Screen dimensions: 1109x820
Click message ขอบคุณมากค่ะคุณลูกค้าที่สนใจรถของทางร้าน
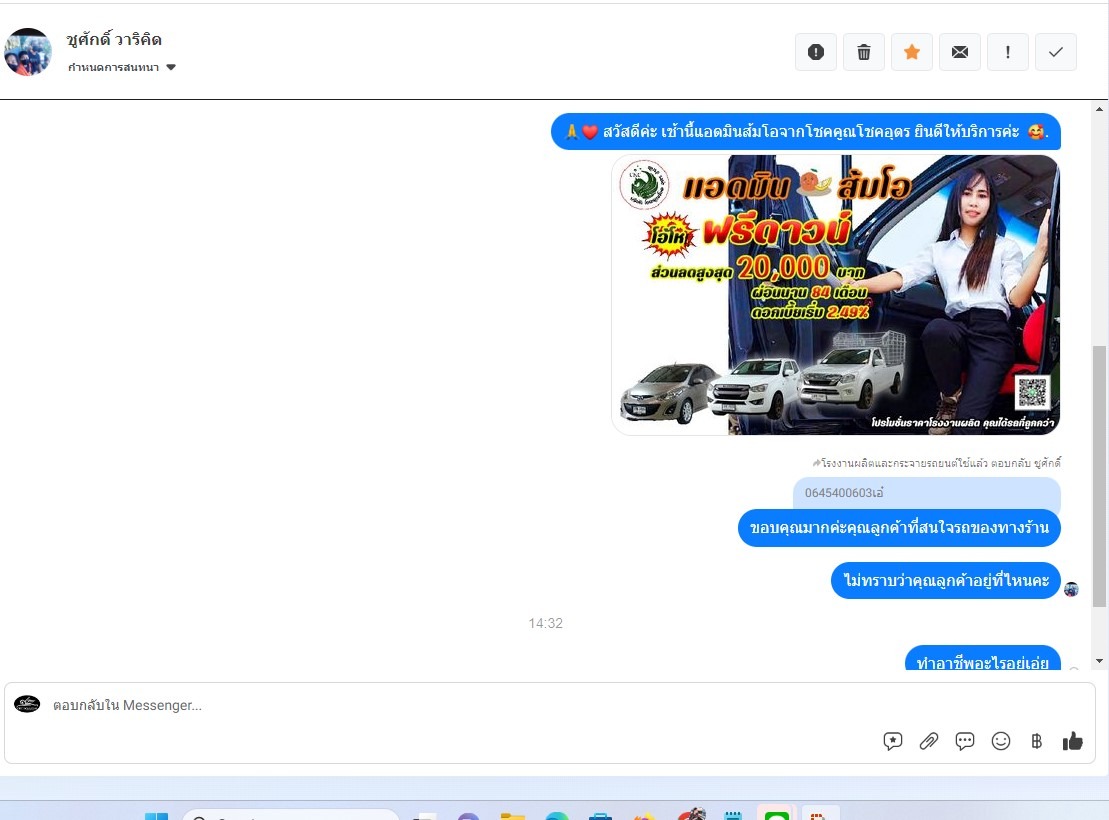click(x=899, y=528)
